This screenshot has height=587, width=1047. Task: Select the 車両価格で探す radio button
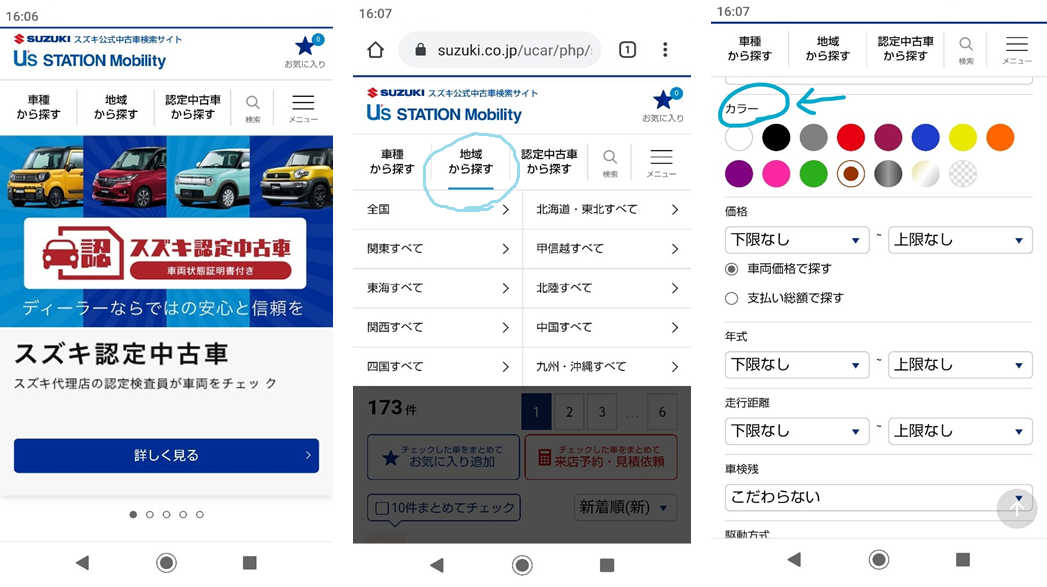pos(732,269)
